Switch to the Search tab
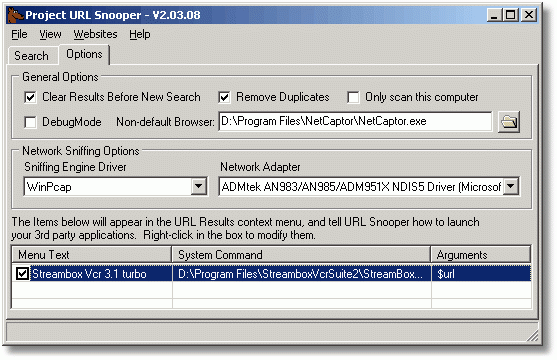 [x=32, y=56]
